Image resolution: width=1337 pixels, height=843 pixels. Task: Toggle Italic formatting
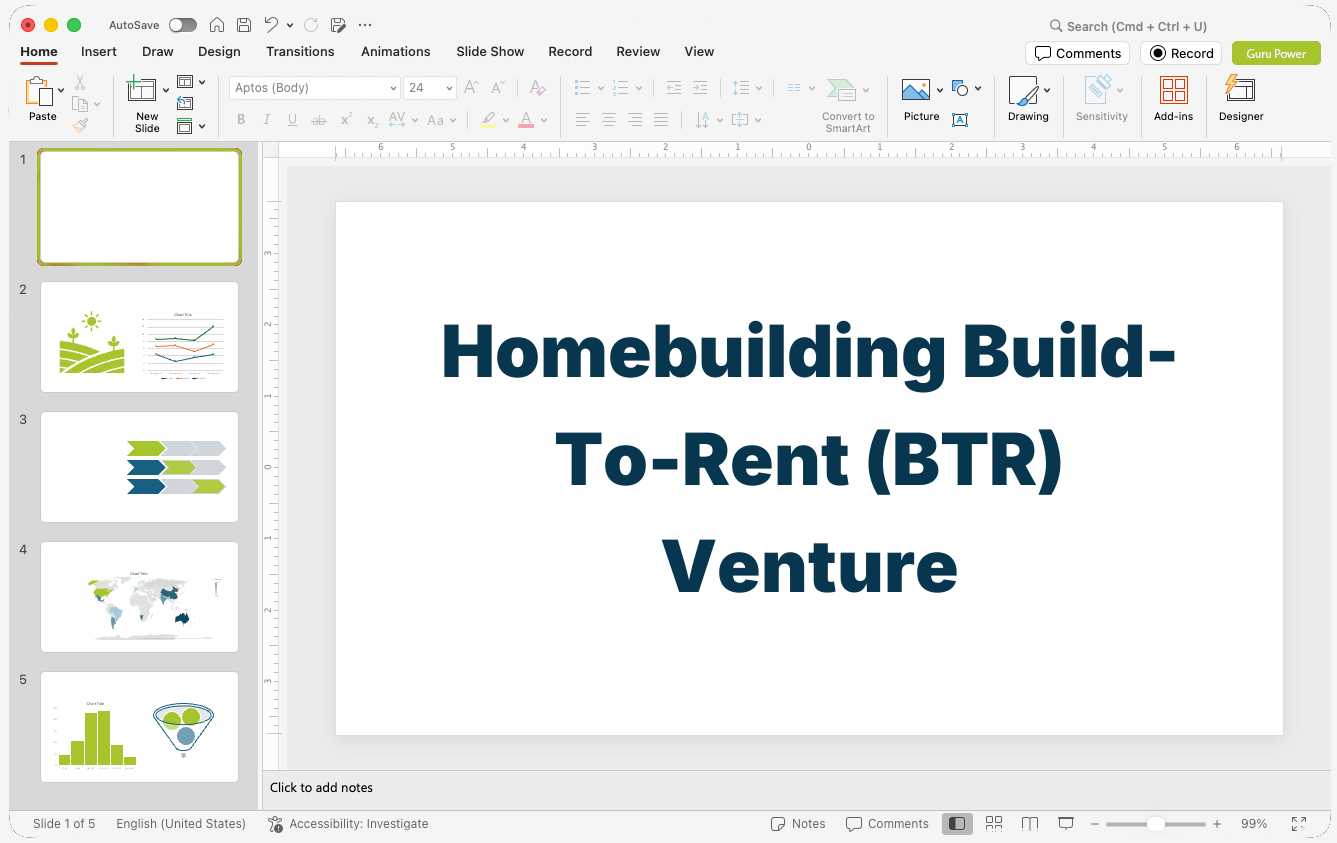point(267,120)
